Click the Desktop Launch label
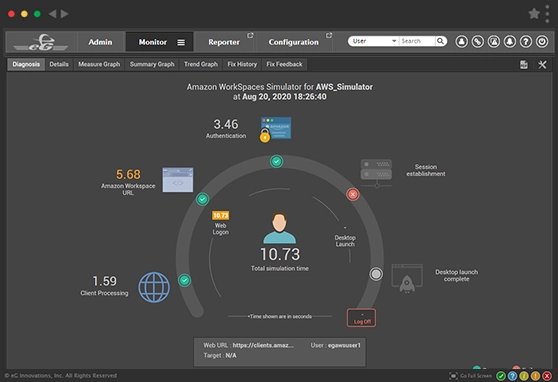The image size is (558, 382). (x=345, y=241)
